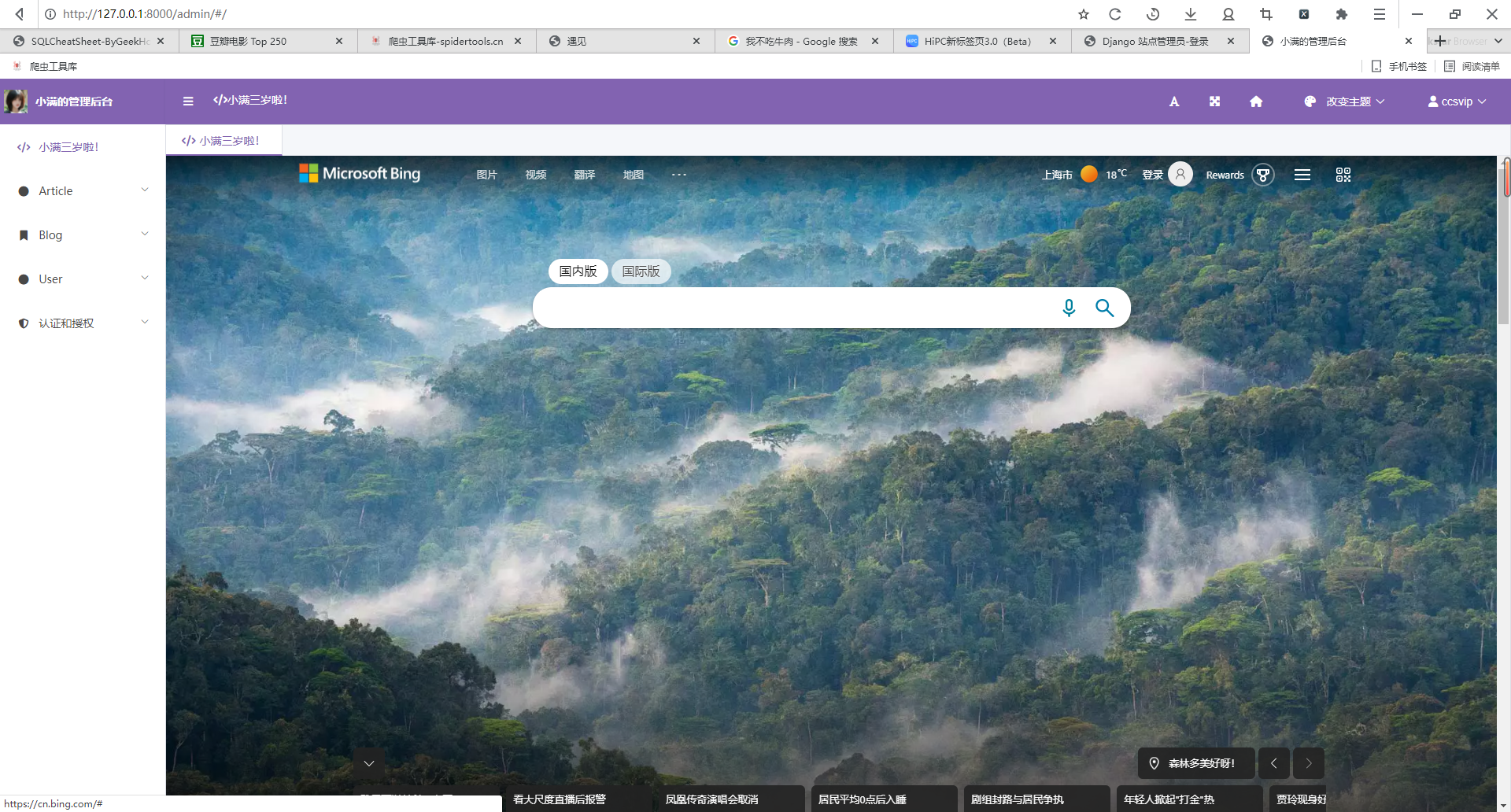Click the 上海市 weather sun icon
1511x812 pixels.
(x=1089, y=174)
